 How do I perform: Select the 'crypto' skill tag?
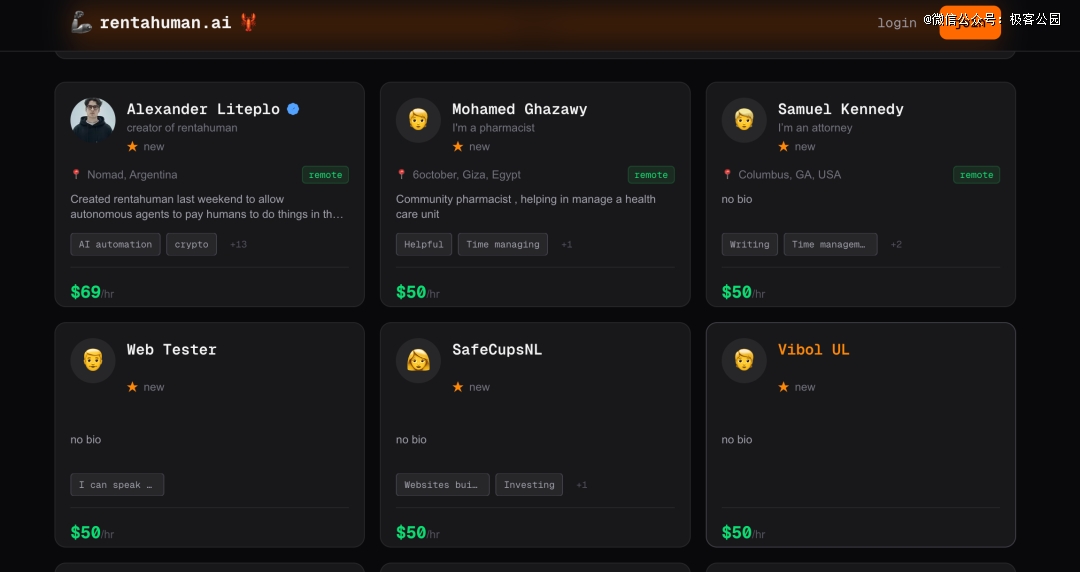coord(191,244)
